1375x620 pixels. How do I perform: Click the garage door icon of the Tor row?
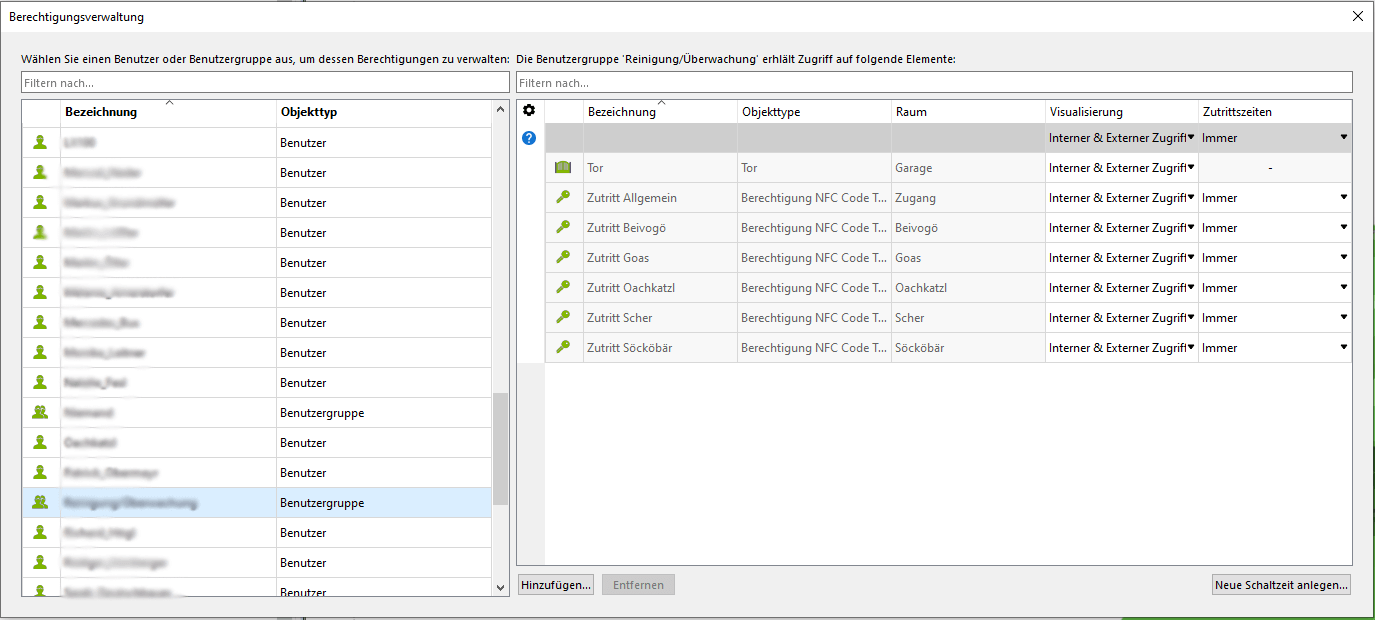coord(564,168)
